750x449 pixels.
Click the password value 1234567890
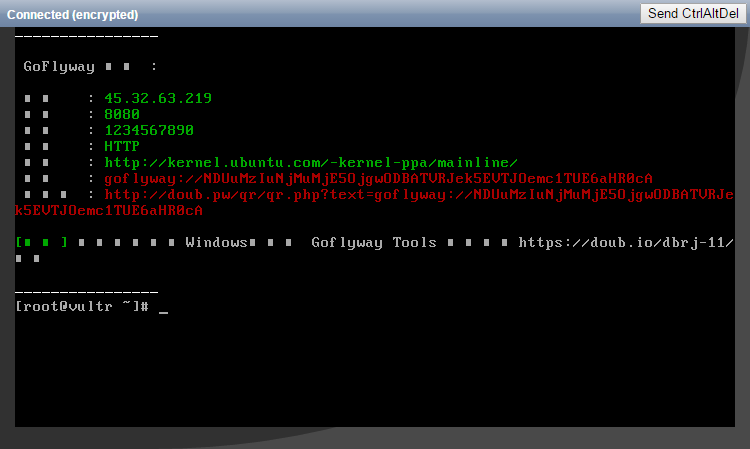[x=149, y=130]
